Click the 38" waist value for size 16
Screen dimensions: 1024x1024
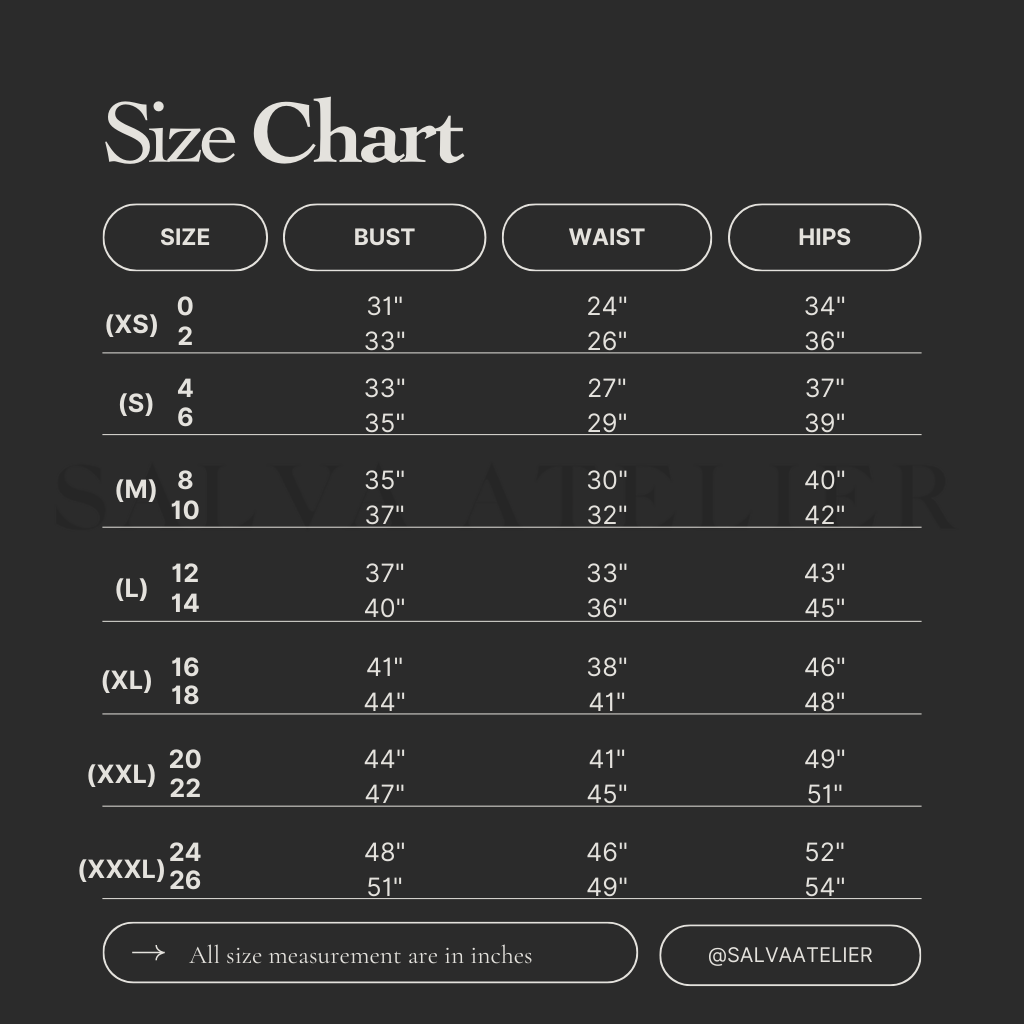pyautogui.click(x=607, y=667)
